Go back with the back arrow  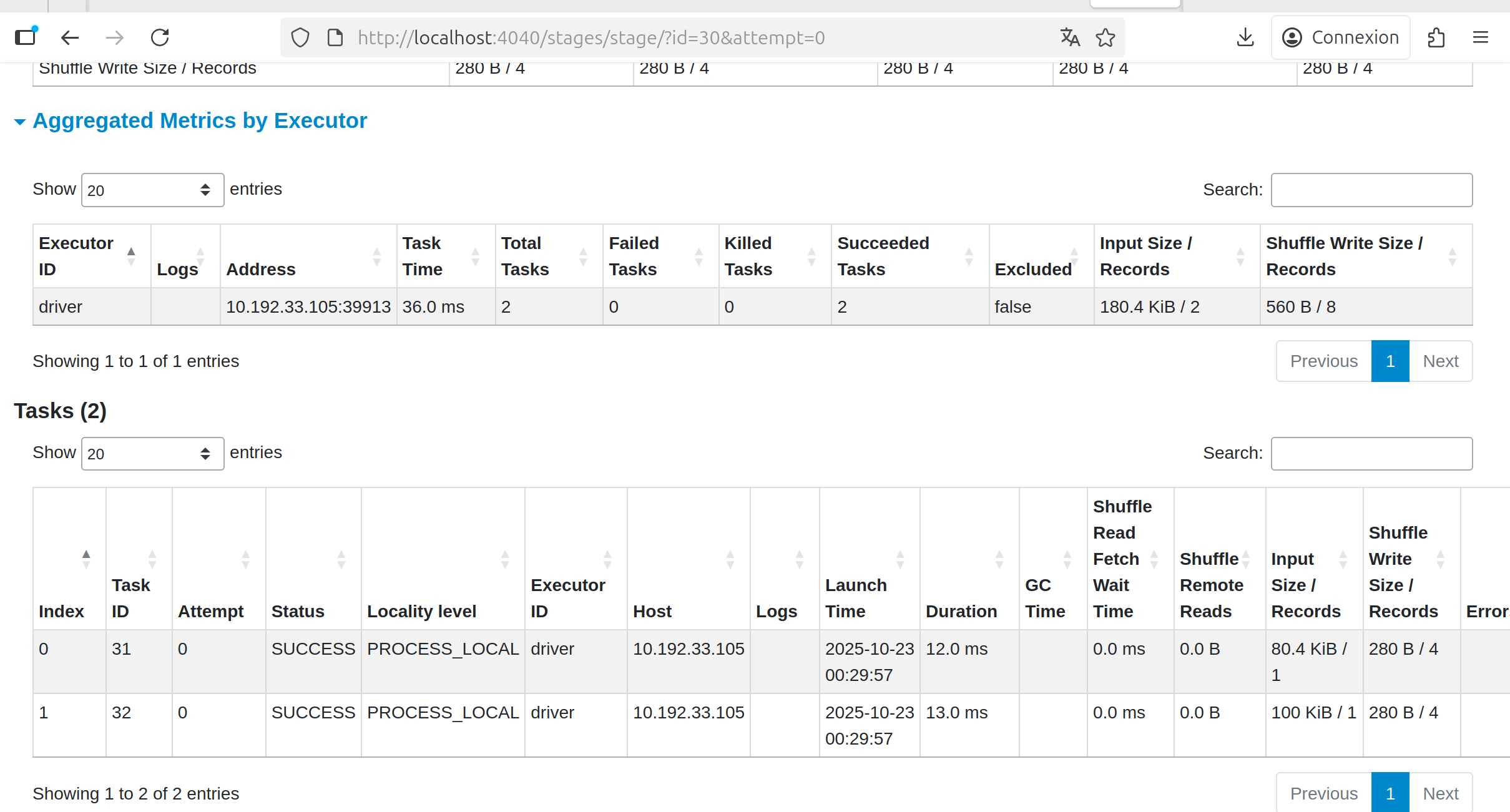click(70, 37)
